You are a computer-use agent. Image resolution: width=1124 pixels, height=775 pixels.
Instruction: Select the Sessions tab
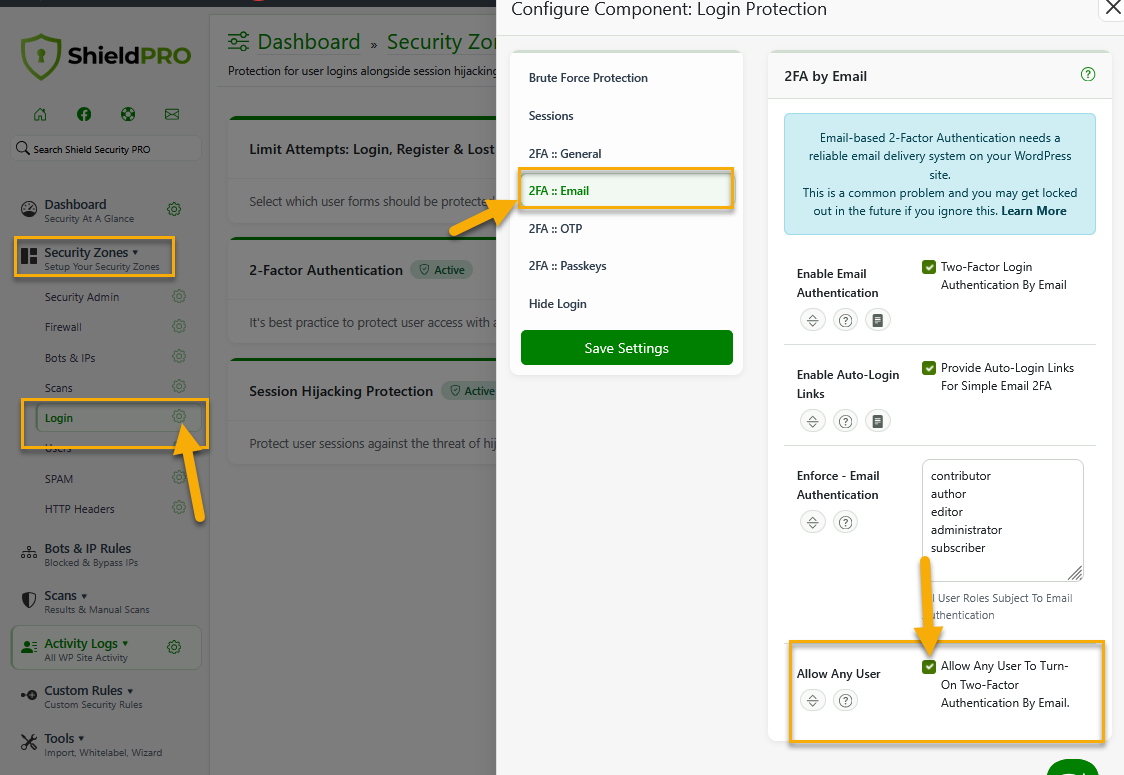pos(551,116)
